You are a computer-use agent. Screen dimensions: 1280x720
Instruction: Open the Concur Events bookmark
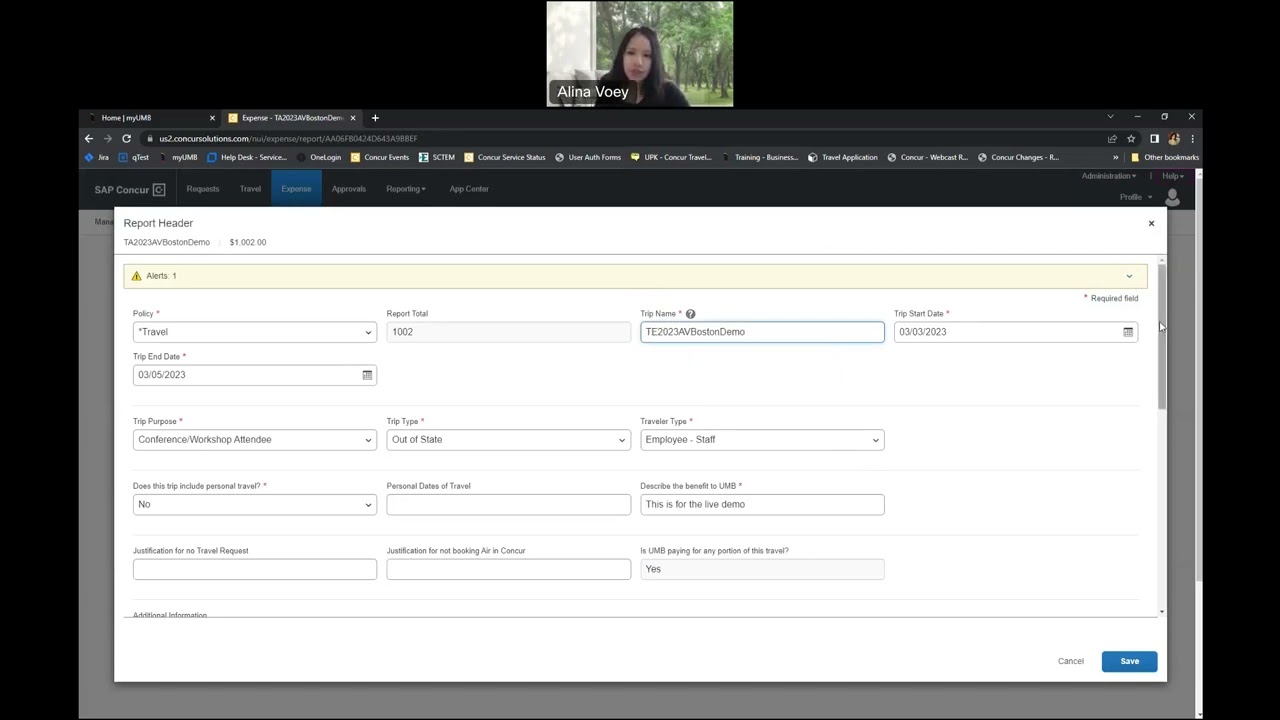tap(380, 157)
